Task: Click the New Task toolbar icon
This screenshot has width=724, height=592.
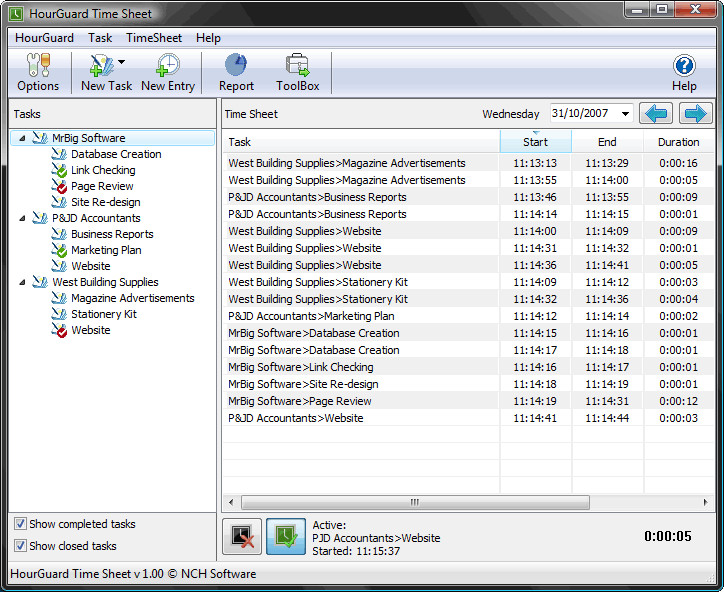Action: coord(102,66)
